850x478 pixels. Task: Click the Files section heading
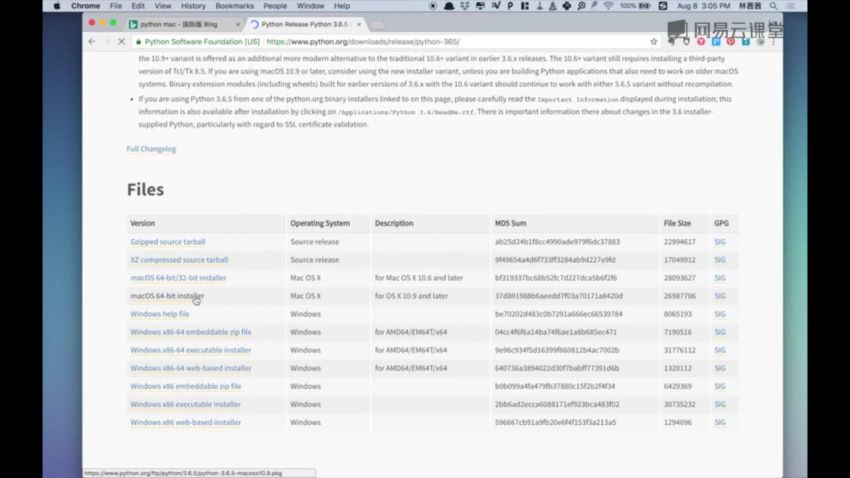coord(145,190)
